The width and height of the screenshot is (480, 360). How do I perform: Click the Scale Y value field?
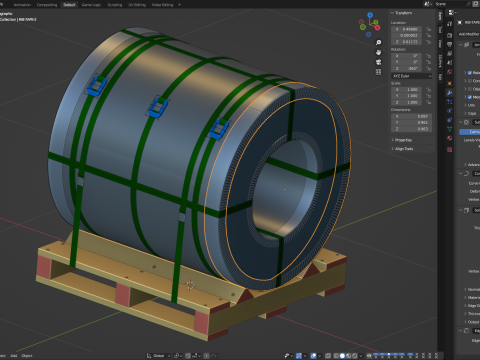(407, 96)
